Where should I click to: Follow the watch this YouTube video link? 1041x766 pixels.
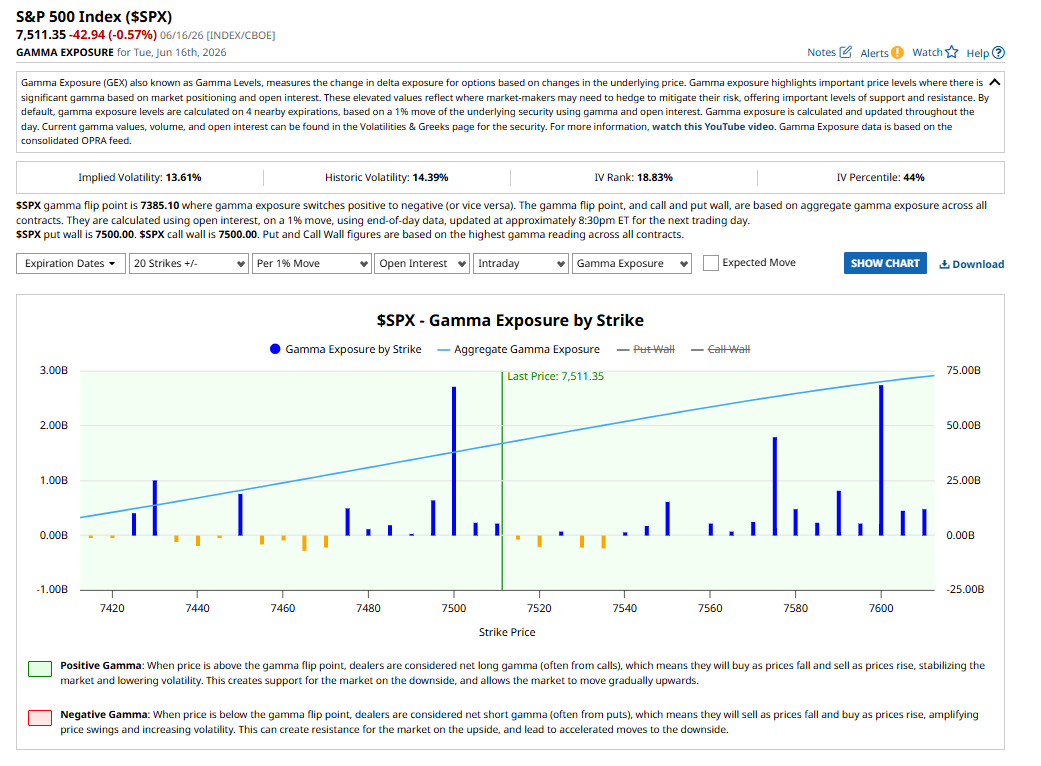[712, 126]
